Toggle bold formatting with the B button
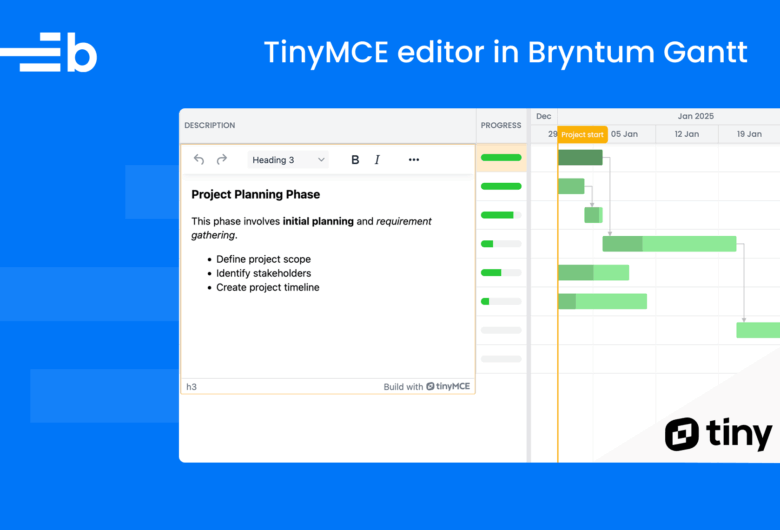Image resolution: width=780 pixels, height=530 pixels. (x=355, y=160)
